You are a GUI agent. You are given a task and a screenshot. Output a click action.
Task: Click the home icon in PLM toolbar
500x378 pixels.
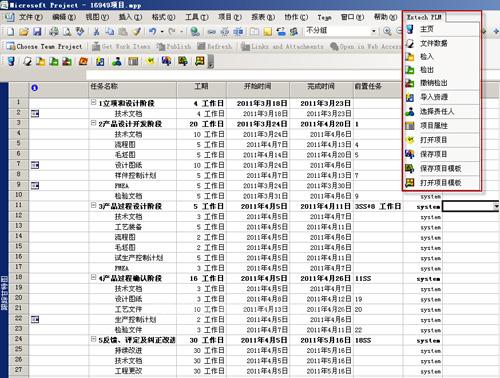[11, 61]
